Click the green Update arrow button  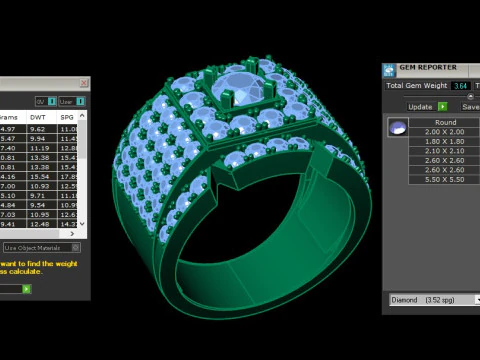point(442,107)
